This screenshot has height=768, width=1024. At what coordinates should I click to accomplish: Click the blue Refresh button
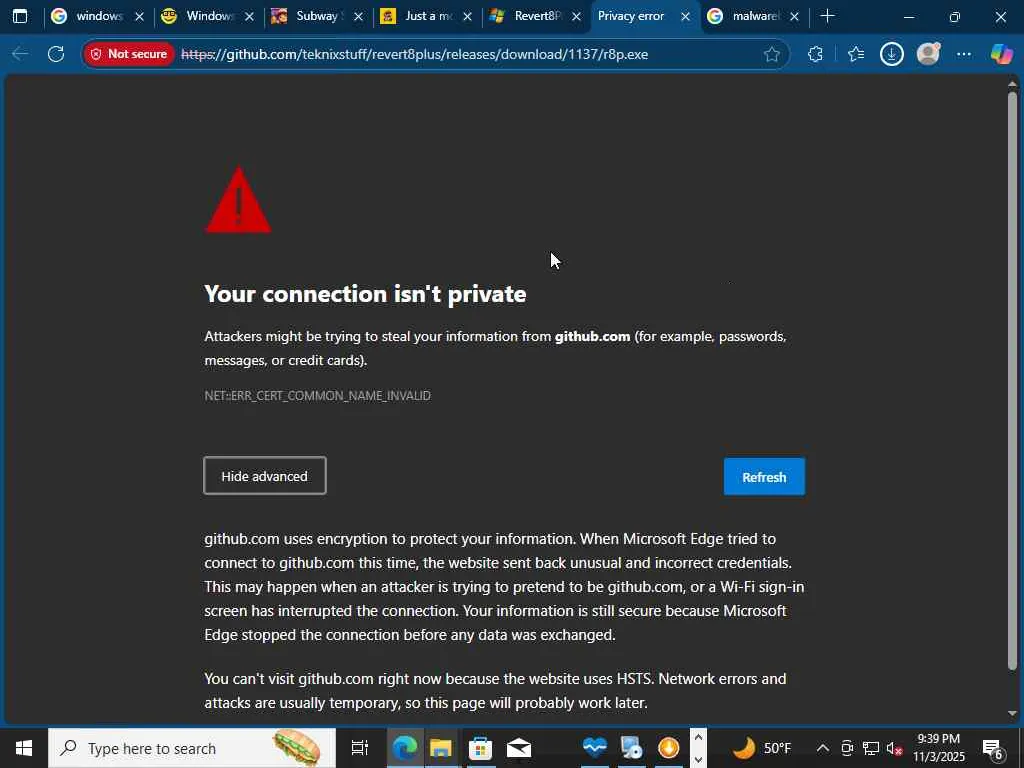pos(764,477)
